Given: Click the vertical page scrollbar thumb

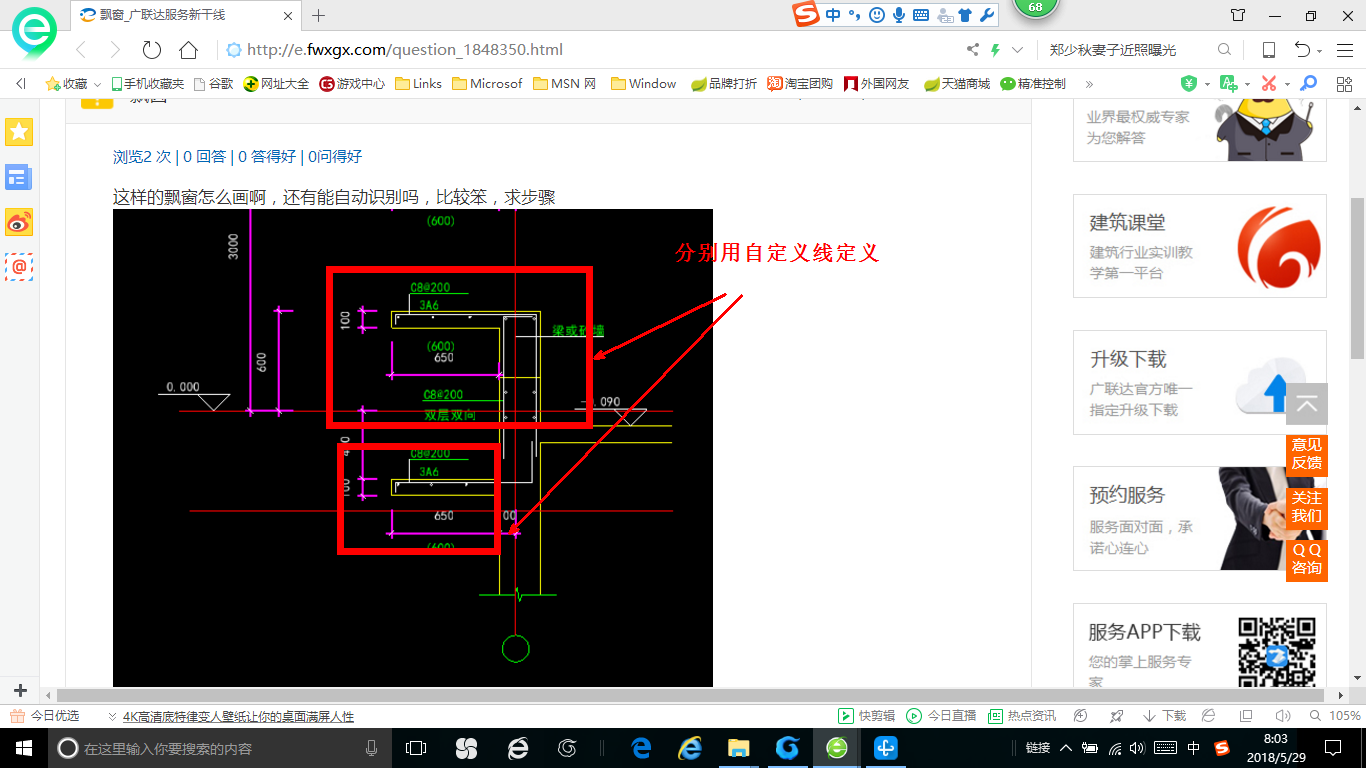Looking at the screenshot, I should coord(1358,278).
